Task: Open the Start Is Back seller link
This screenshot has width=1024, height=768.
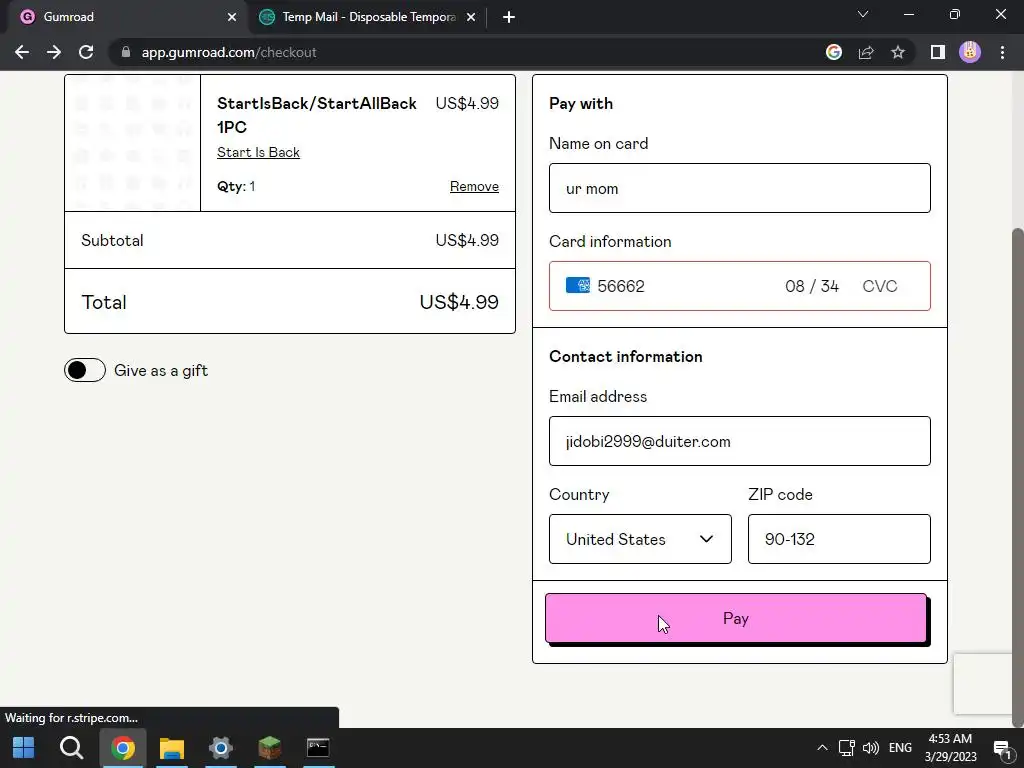Action: click(258, 152)
